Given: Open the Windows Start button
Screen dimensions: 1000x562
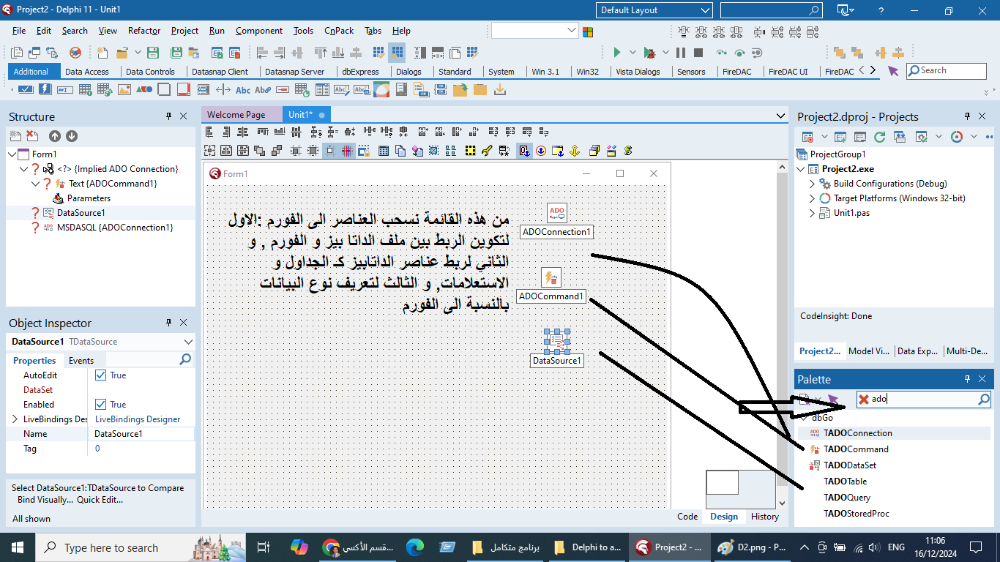Looking at the screenshot, I should pyautogui.click(x=17, y=547).
